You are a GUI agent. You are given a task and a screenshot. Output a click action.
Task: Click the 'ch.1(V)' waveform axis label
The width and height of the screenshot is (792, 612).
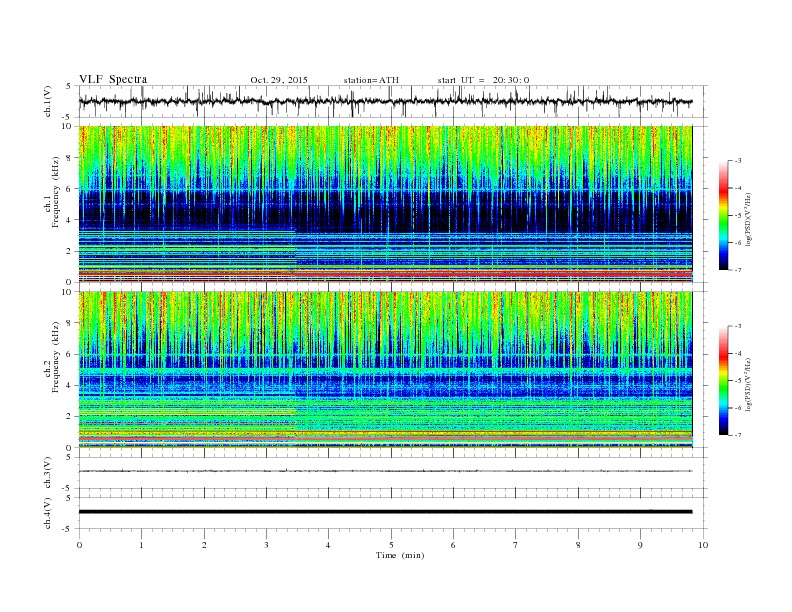48,101
